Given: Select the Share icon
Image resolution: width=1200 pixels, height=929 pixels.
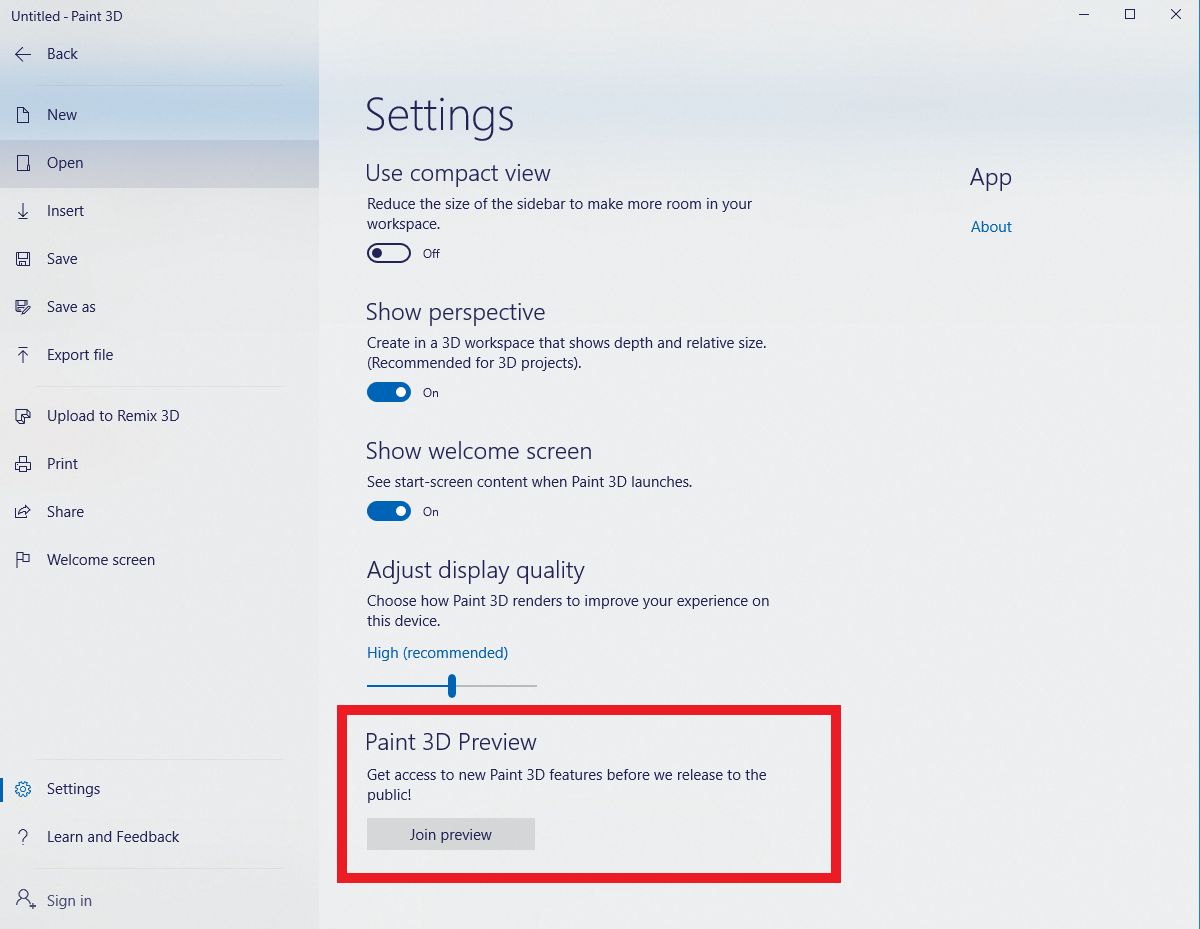Looking at the screenshot, I should 22,511.
